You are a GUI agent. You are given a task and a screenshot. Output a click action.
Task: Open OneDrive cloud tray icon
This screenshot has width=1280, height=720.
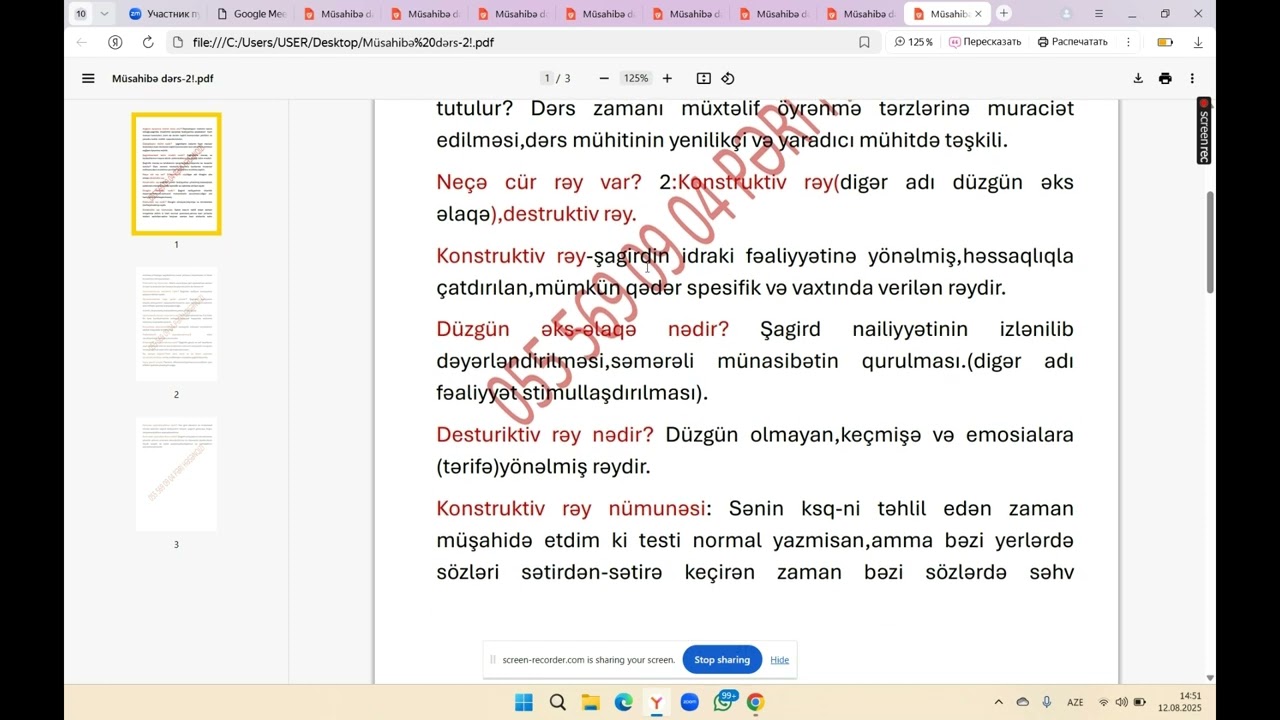1022,702
